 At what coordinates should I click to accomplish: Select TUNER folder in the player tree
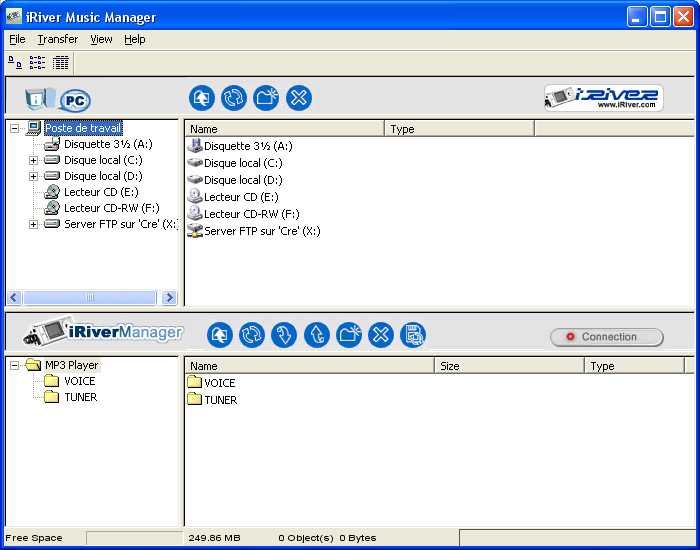click(80, 397)
